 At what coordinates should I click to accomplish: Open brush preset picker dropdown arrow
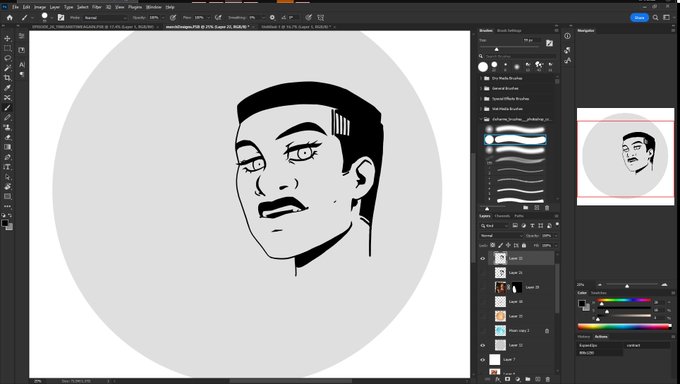coord(51,18)
